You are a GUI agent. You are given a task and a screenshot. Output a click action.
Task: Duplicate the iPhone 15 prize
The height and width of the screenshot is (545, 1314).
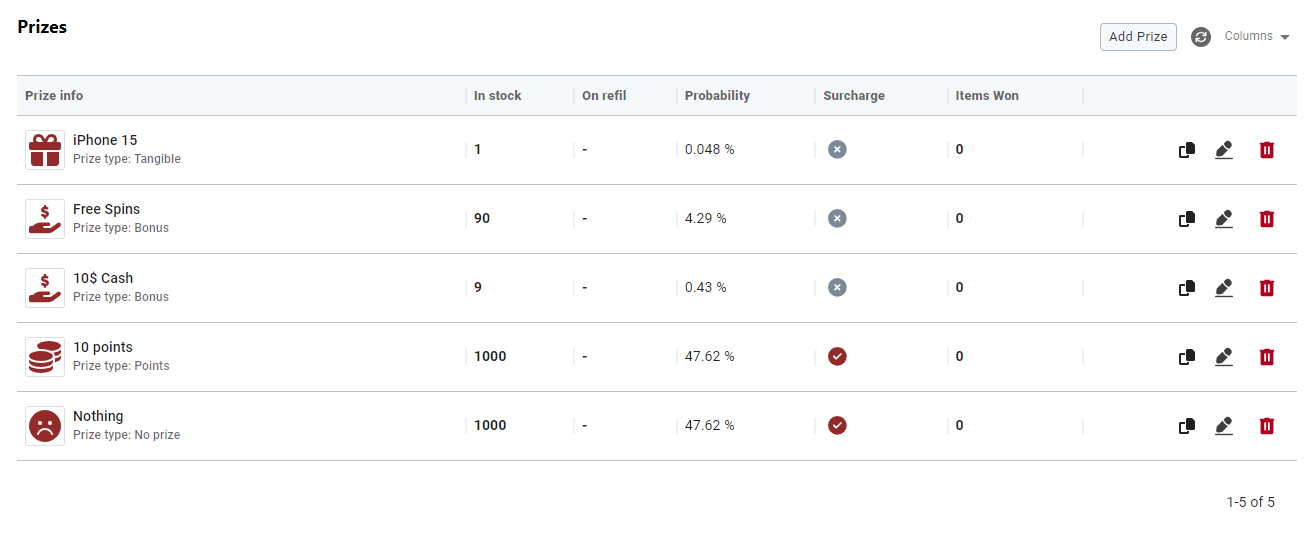coord(1187,150)
